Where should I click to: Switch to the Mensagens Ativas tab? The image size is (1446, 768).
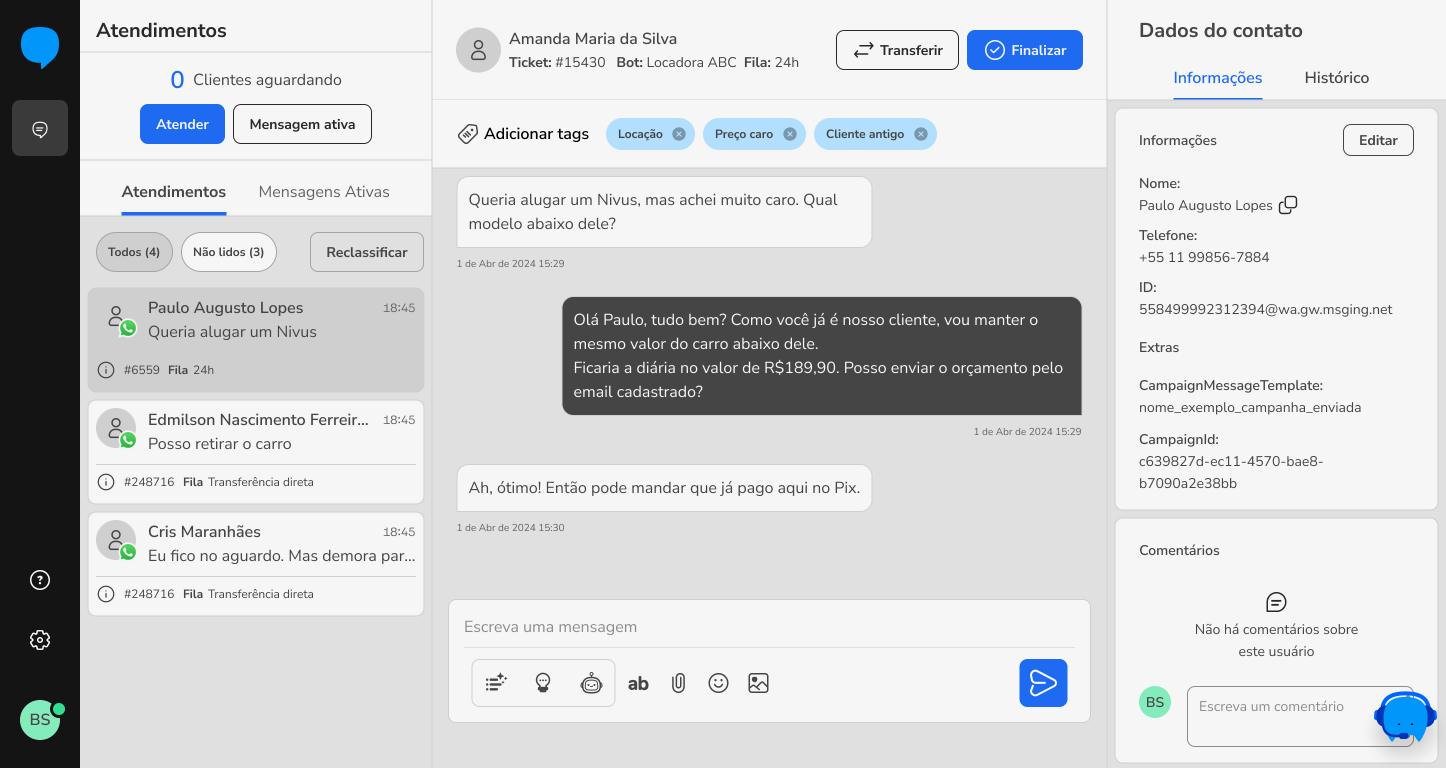(x=324, y=192)
